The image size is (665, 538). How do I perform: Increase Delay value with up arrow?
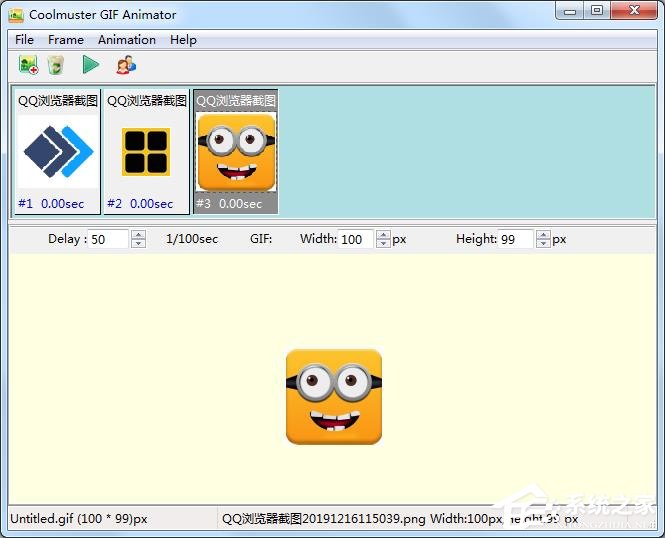tap(139, 235)
